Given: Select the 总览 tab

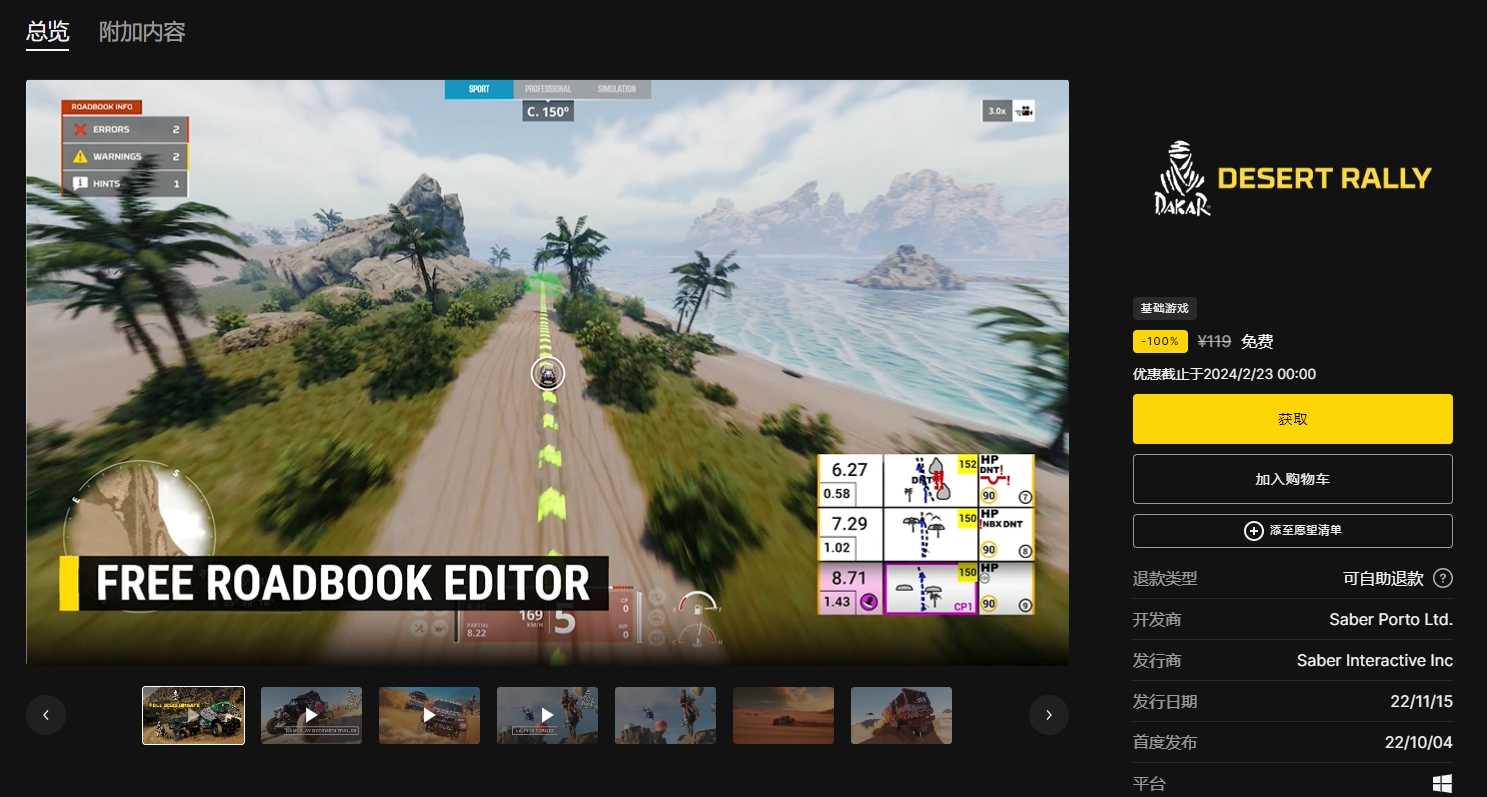Looking at the screenshot, I should tap(47, 32).
